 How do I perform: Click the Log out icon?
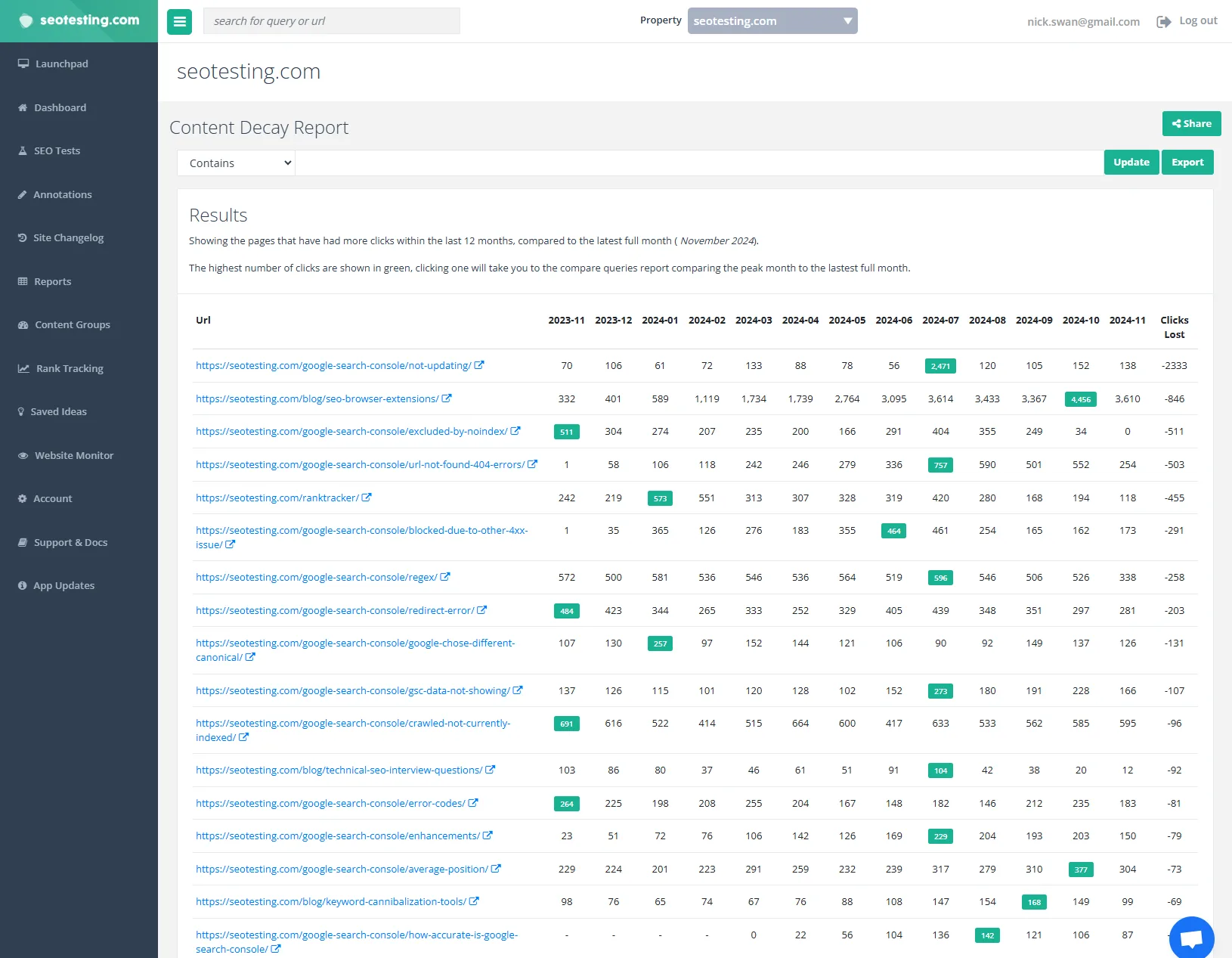point(1163,22)
